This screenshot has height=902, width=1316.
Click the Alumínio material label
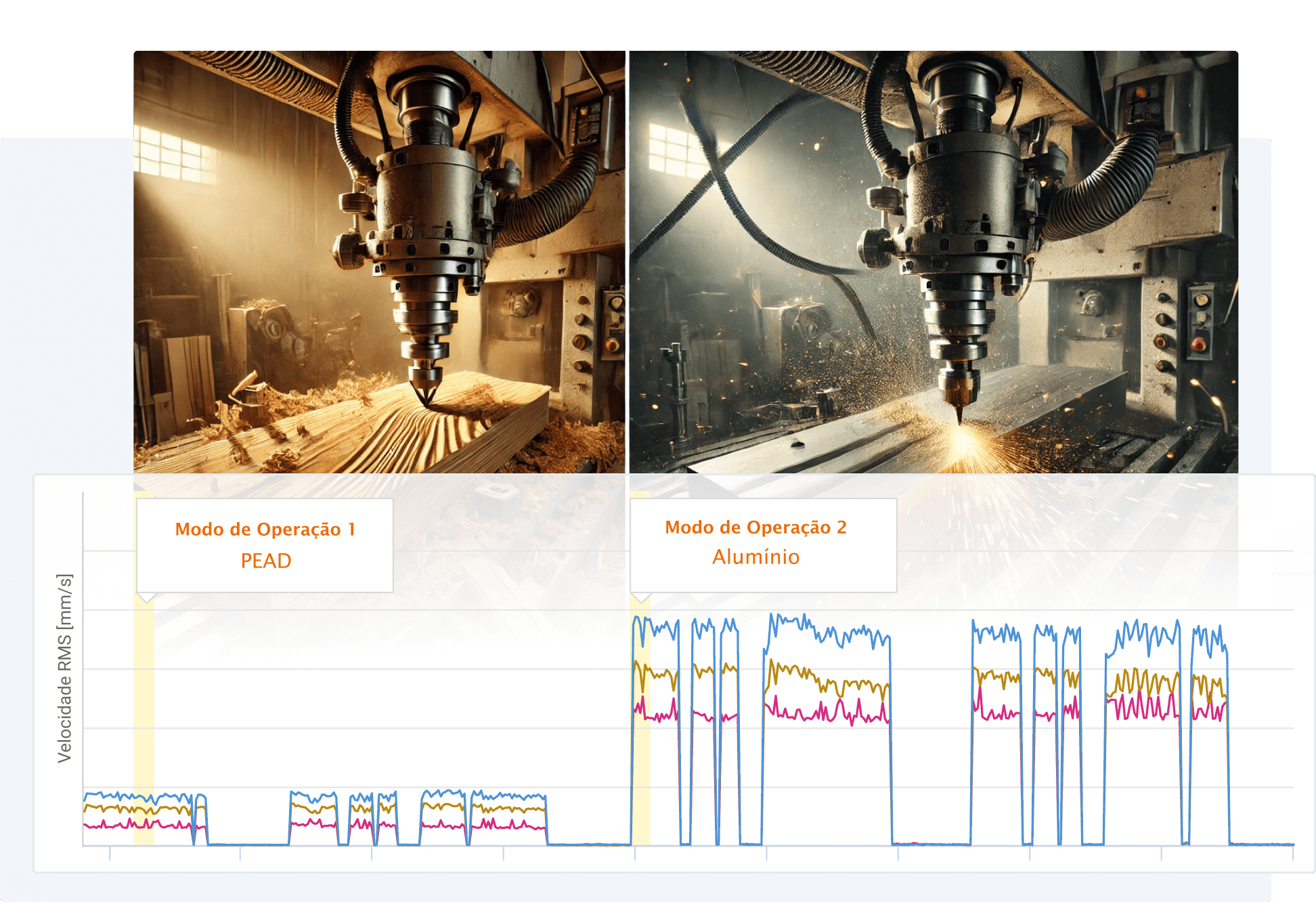(755, 557)
